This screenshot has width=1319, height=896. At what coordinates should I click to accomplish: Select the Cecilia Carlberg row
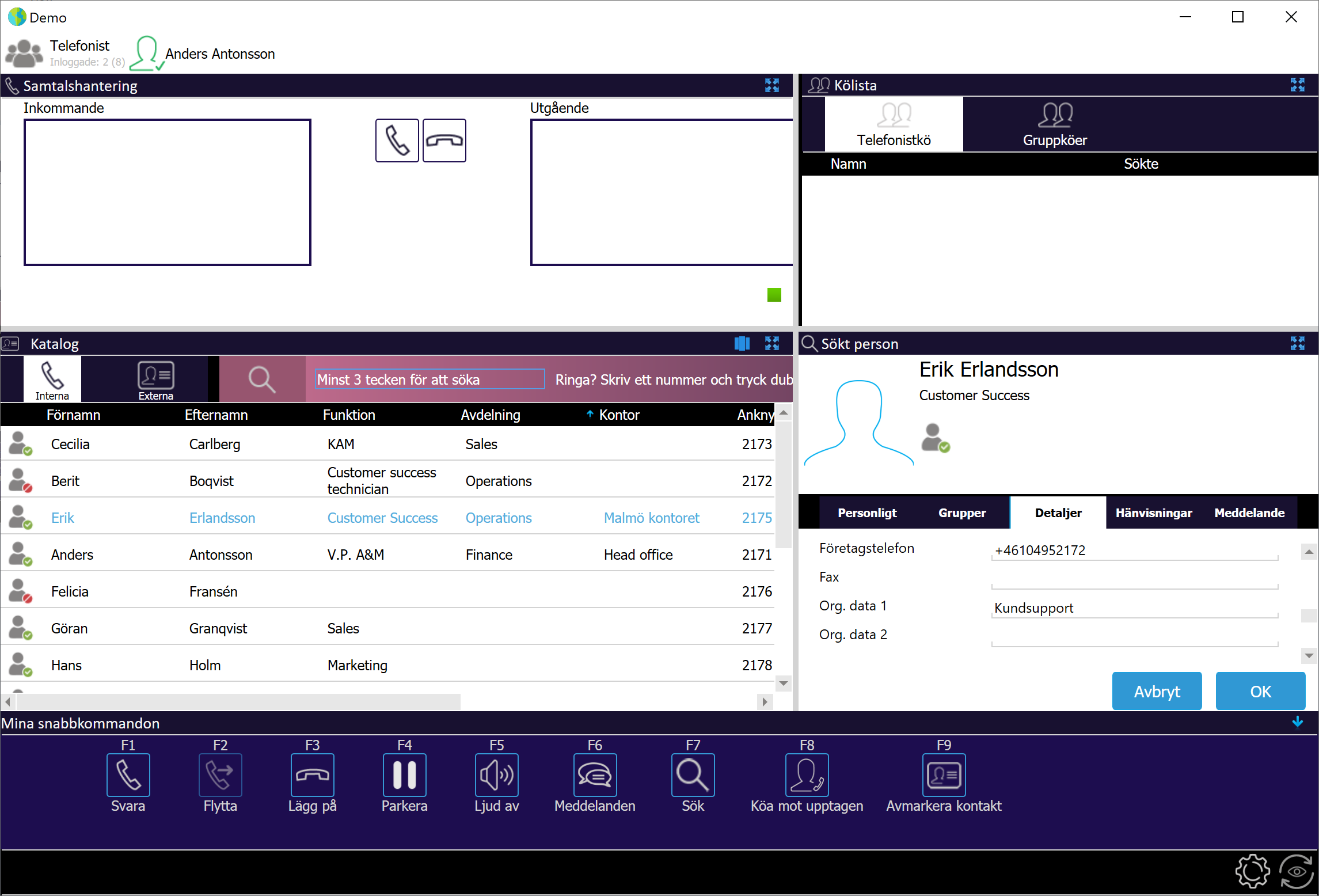point(387,443)
